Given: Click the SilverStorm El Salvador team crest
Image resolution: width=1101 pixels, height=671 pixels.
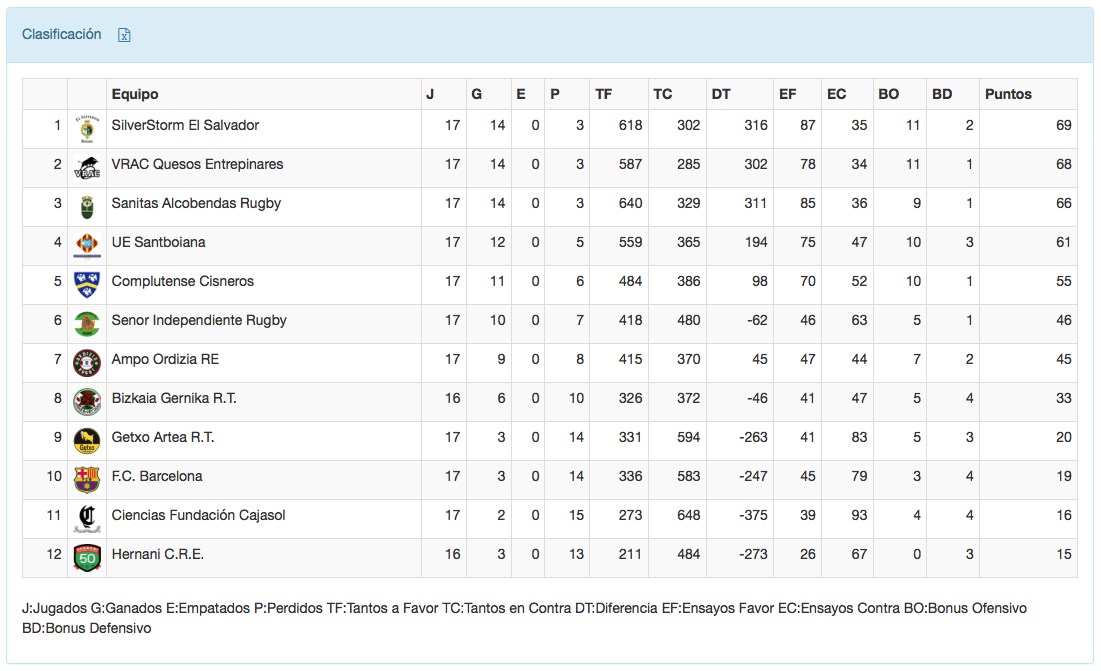Looking at the screenshot, I should (87, 129).
